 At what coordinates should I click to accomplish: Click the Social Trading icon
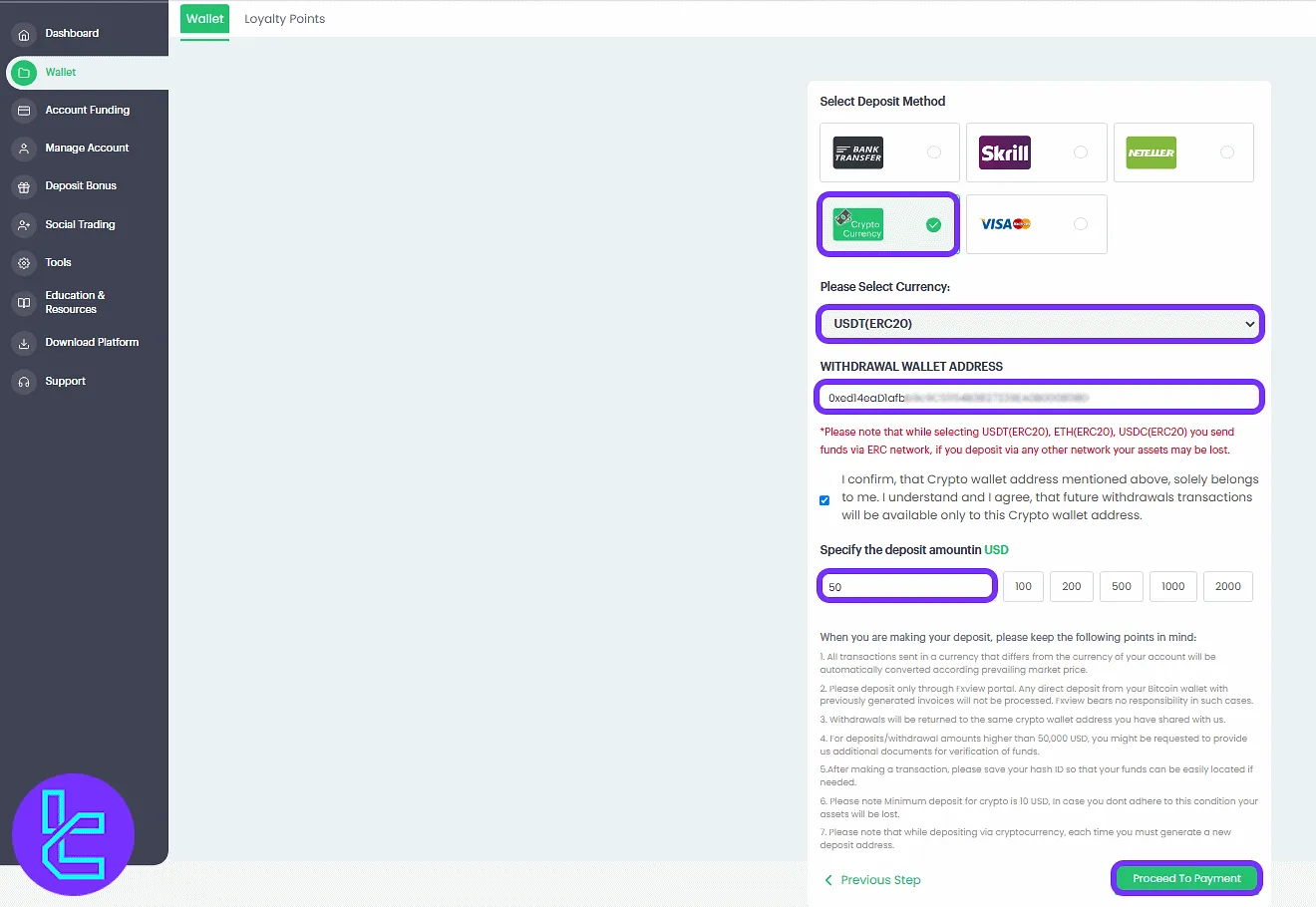[24, 225]
